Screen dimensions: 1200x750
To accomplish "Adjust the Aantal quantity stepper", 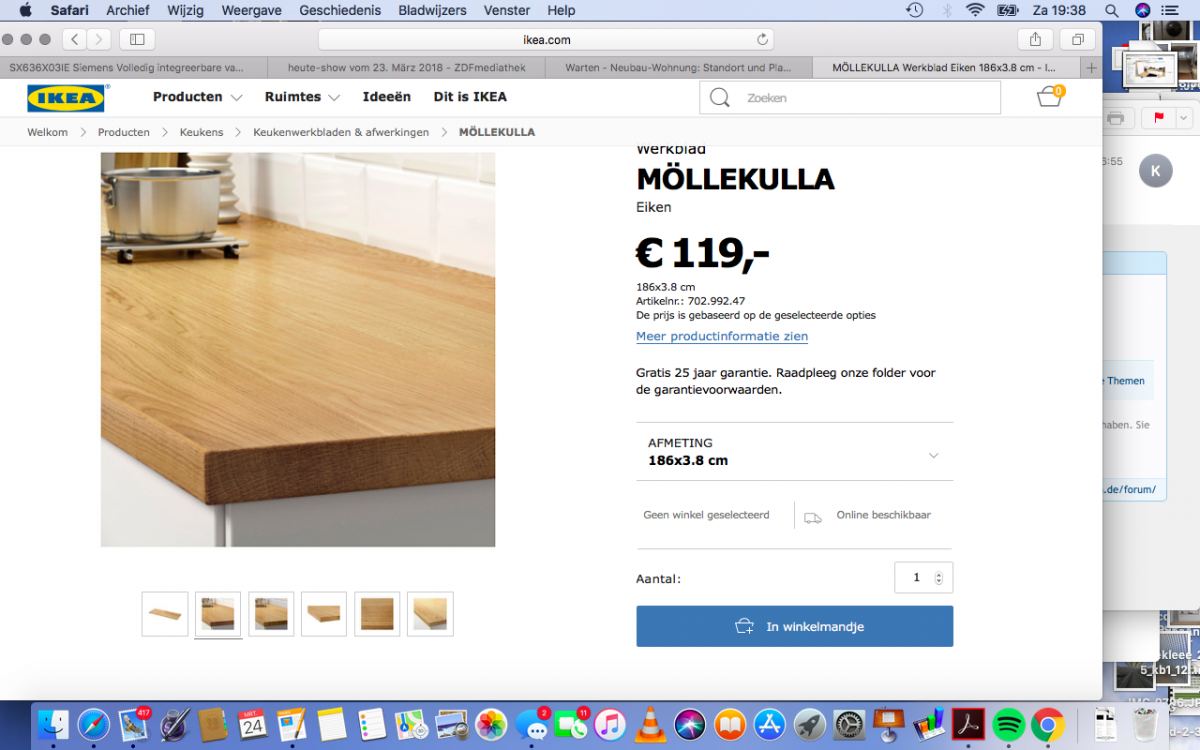I will pyautogui.click(x=938, y=578).
